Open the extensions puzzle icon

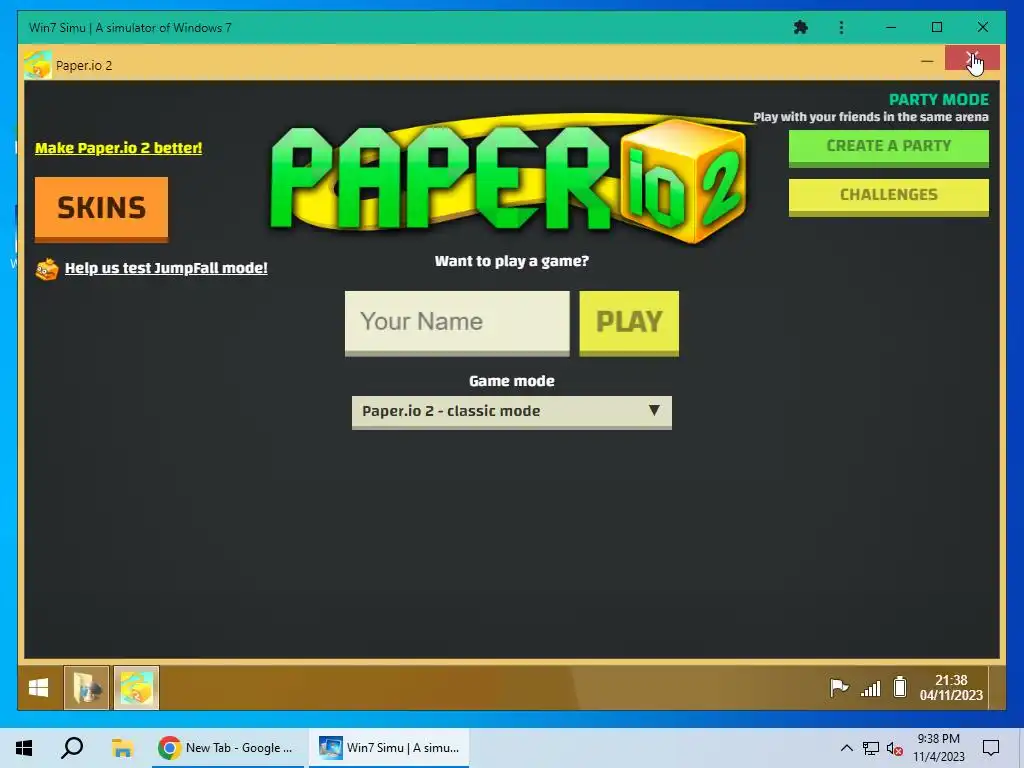801,27
